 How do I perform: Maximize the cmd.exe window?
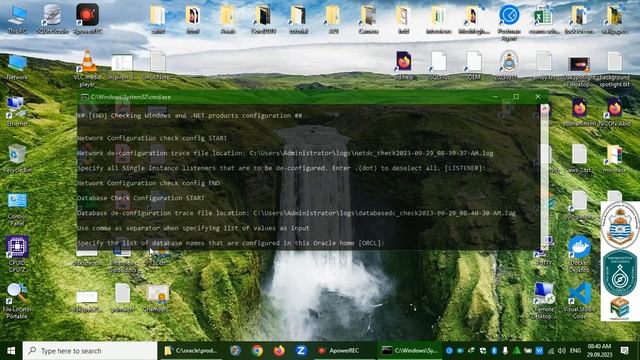(x=516, y=97)
